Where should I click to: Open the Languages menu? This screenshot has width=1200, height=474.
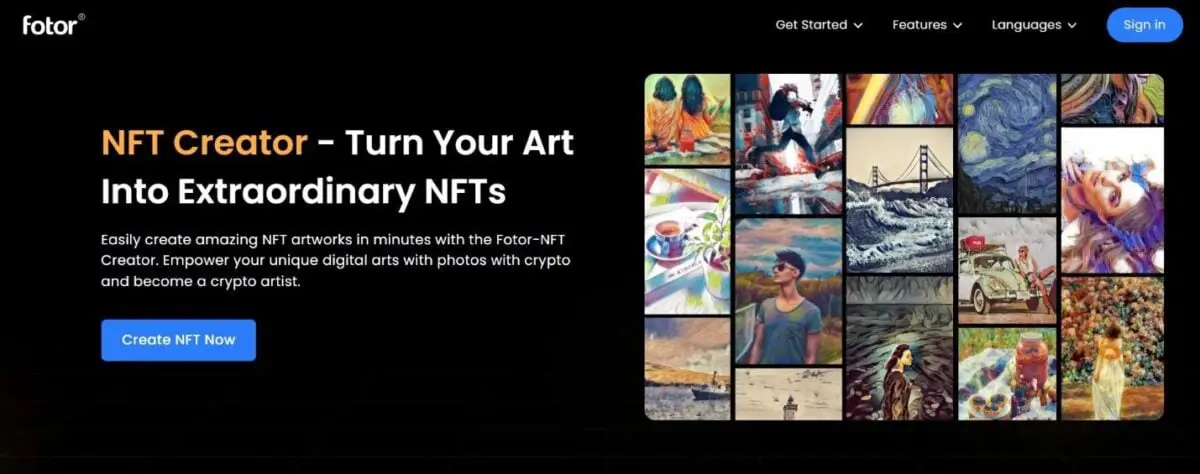click(1034, 25)
